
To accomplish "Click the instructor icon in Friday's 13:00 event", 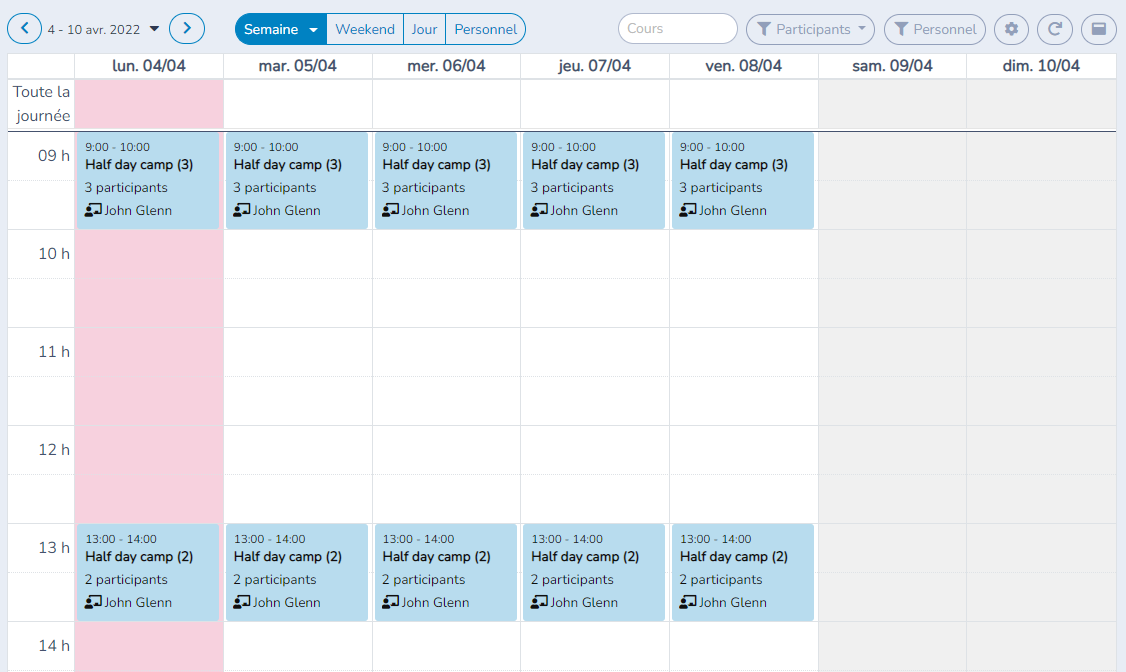I will pos(688,602).
